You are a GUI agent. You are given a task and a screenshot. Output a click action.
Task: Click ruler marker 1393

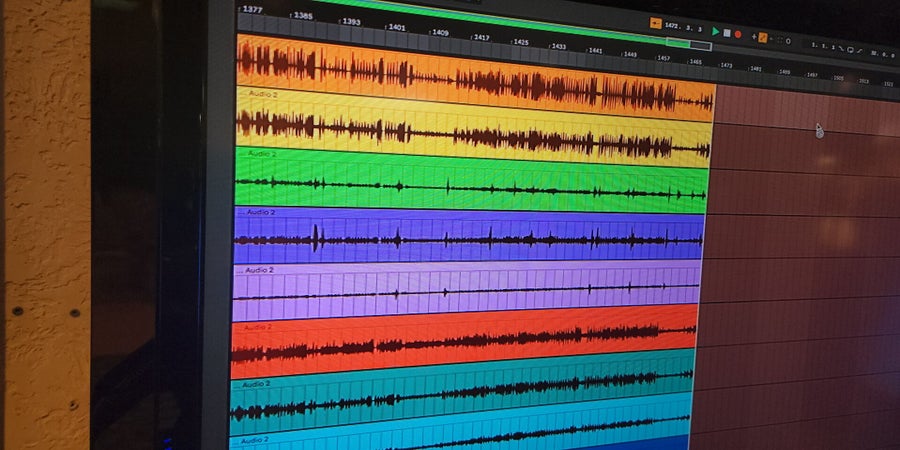click(x=350, y=22)
